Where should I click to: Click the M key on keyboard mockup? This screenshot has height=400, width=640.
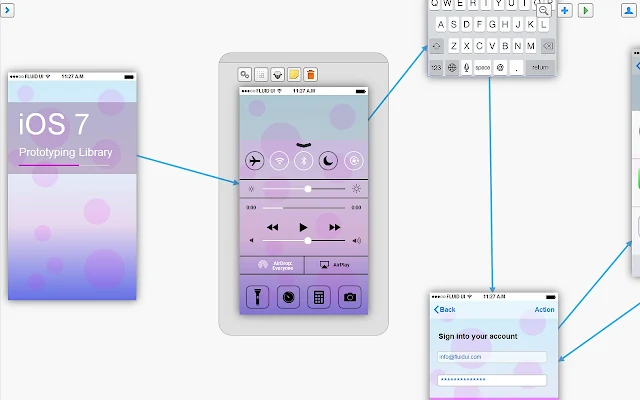click(x=531, y=46)
